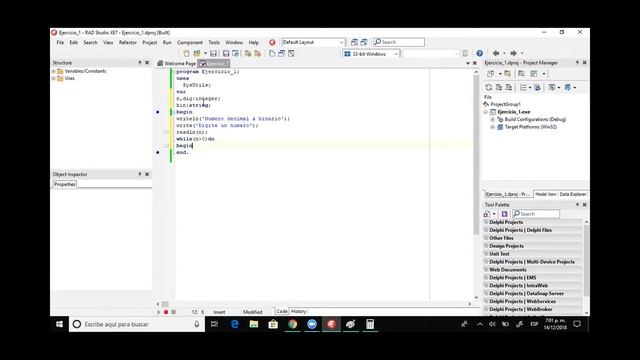Image resolution: width=640 pixels, height=360 pixels.
Task: Toggle breakpoint on the first begin line
Action: point(158,112)
